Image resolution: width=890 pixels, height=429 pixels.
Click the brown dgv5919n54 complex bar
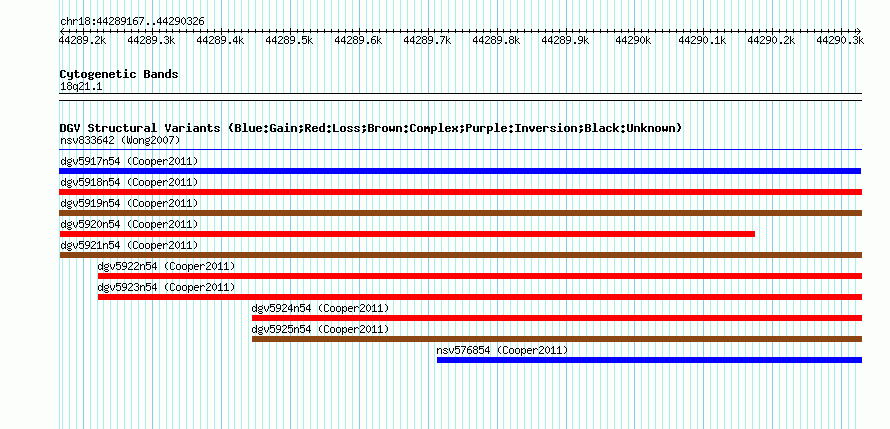(460, 213)
